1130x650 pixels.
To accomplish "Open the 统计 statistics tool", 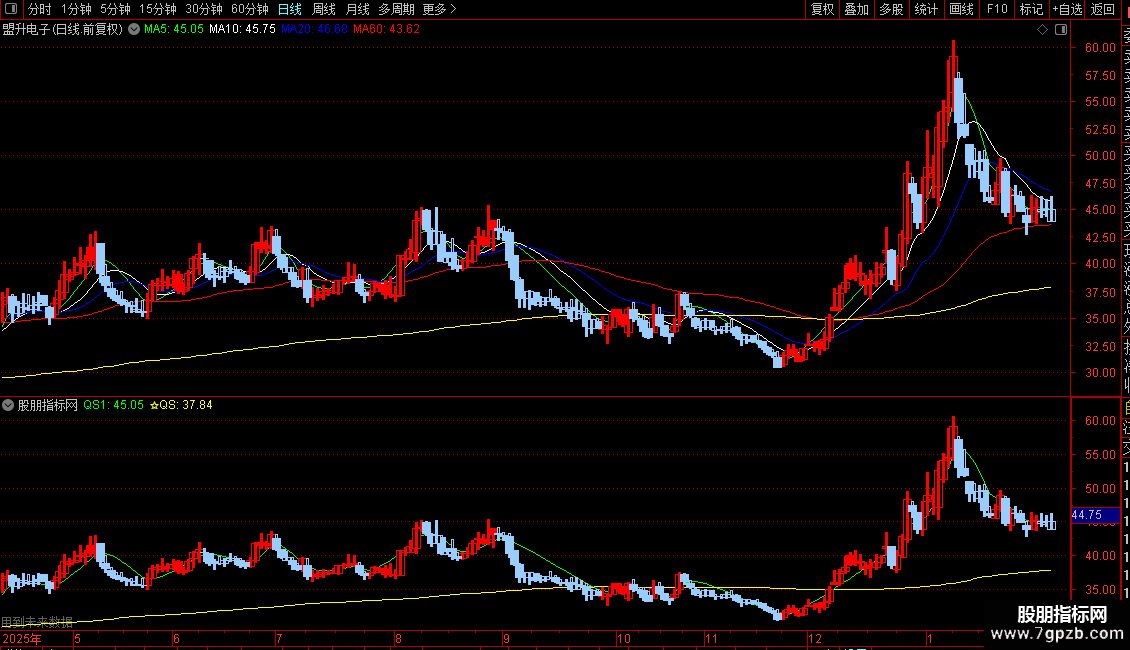I will click(x=926, y=9).
